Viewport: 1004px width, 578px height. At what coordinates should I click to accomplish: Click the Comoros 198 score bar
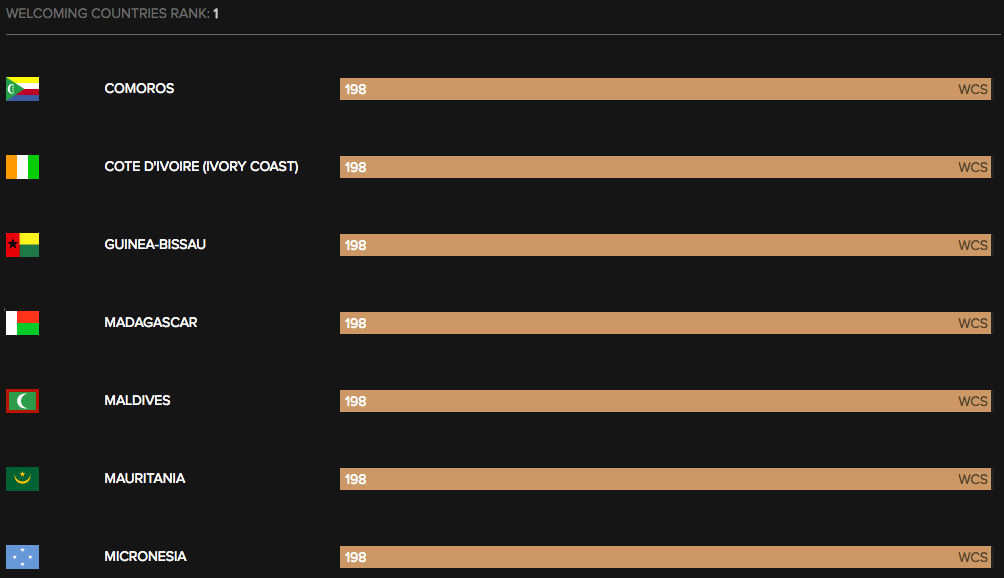click(665, 89)
